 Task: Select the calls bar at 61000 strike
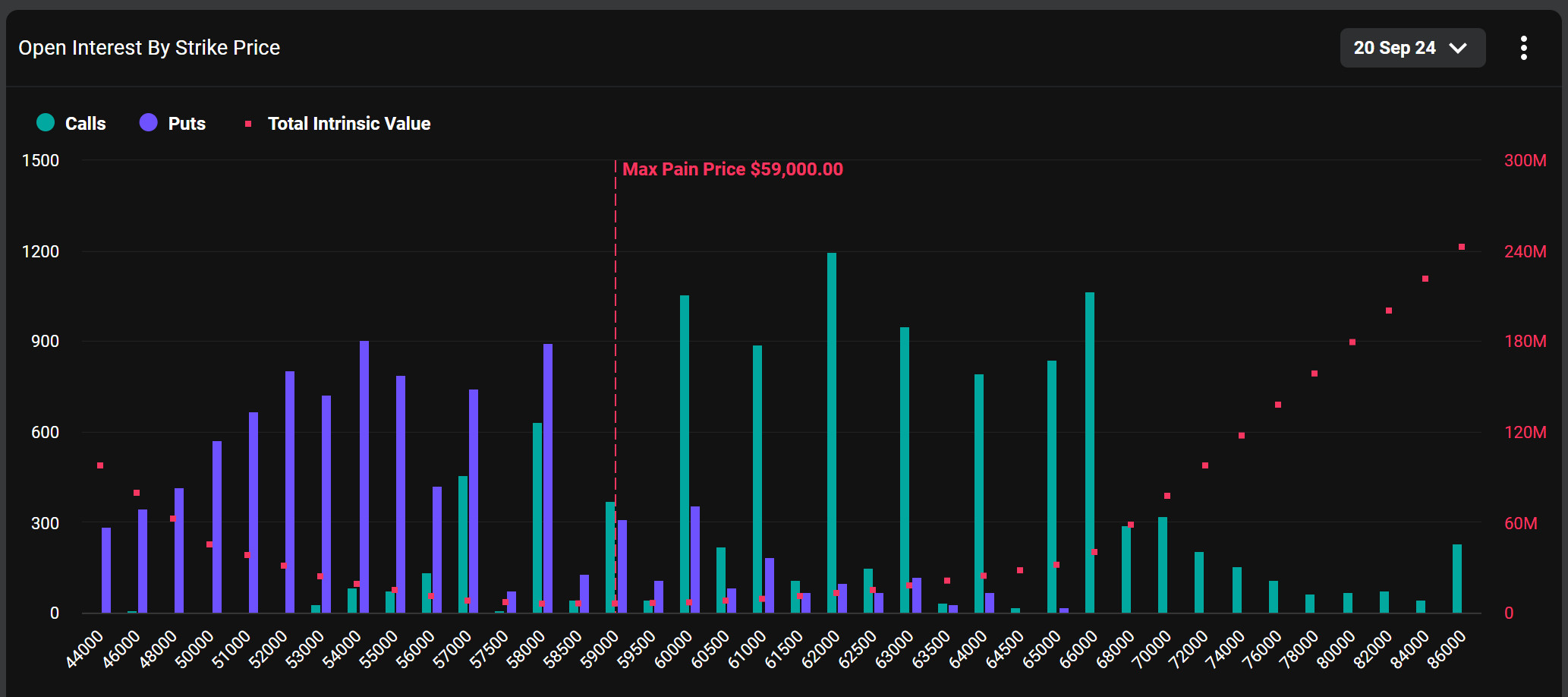coord(757,479)
